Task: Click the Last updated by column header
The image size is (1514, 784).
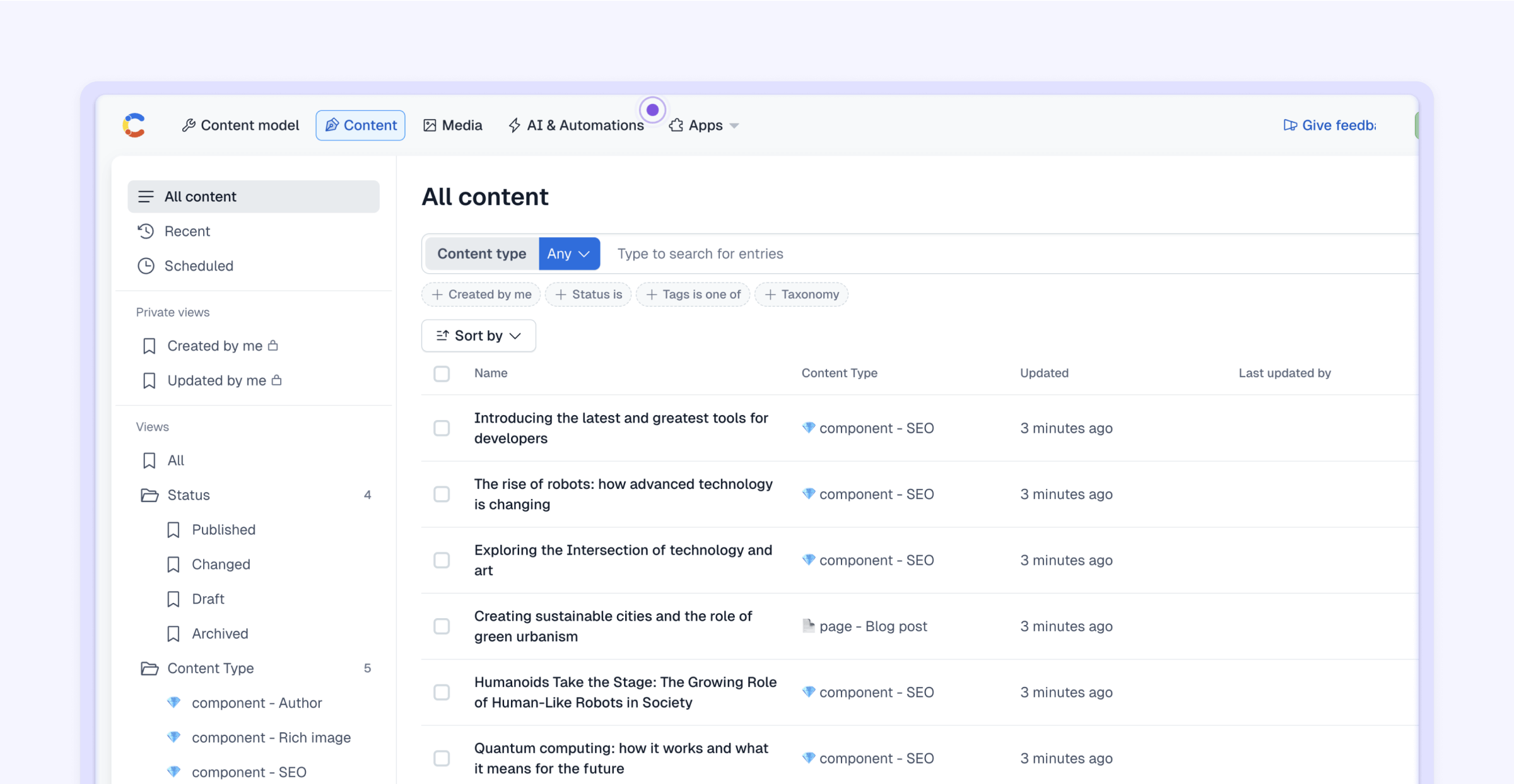Action: pyautogui.click(x=1284, y=373)
